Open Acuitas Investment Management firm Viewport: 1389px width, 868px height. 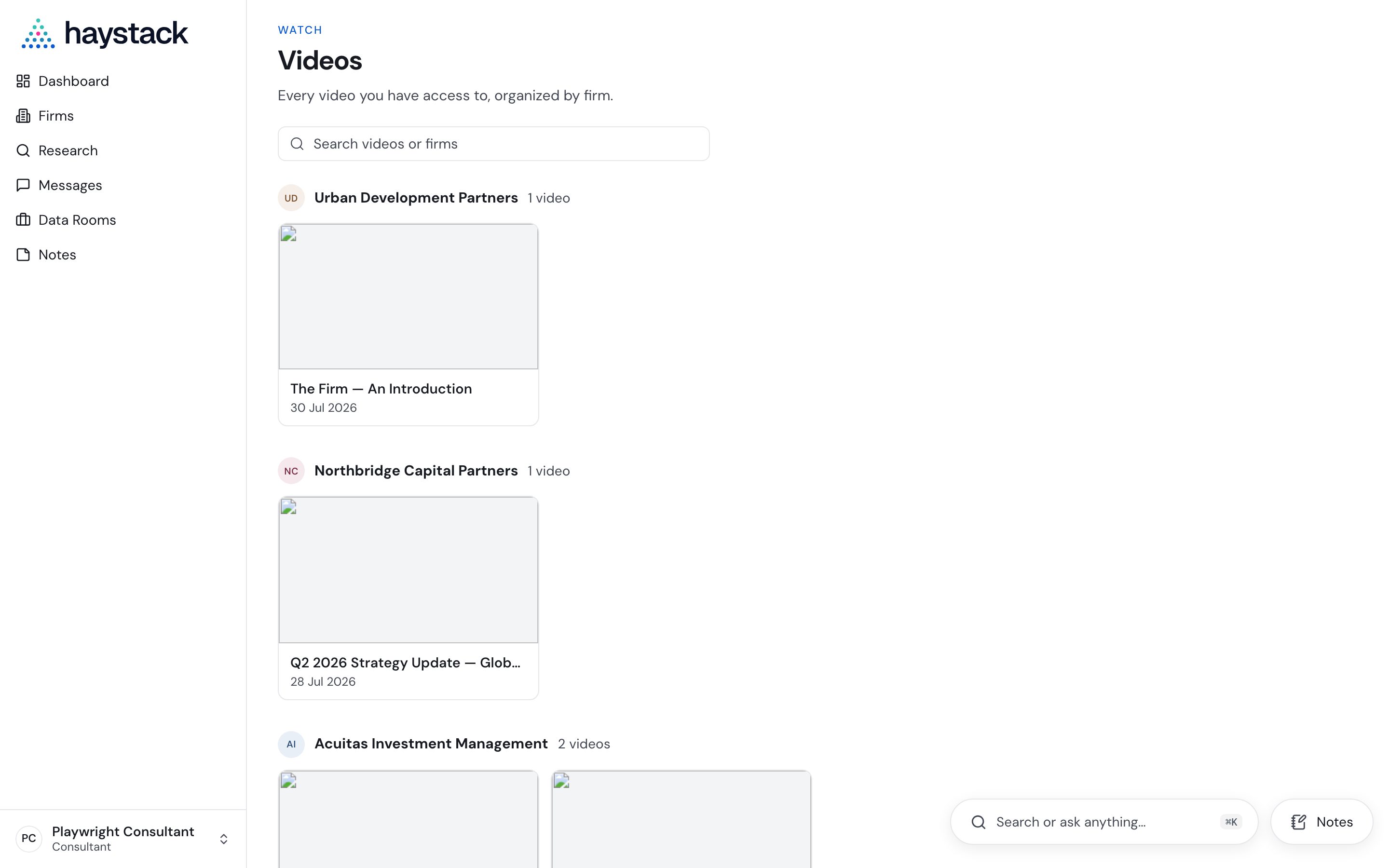coord(431,744)
